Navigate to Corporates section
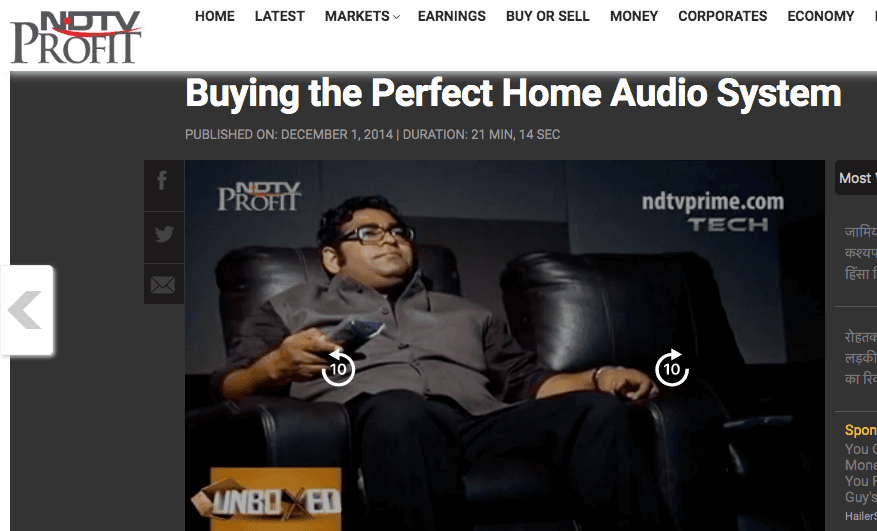 pos(723,16)
